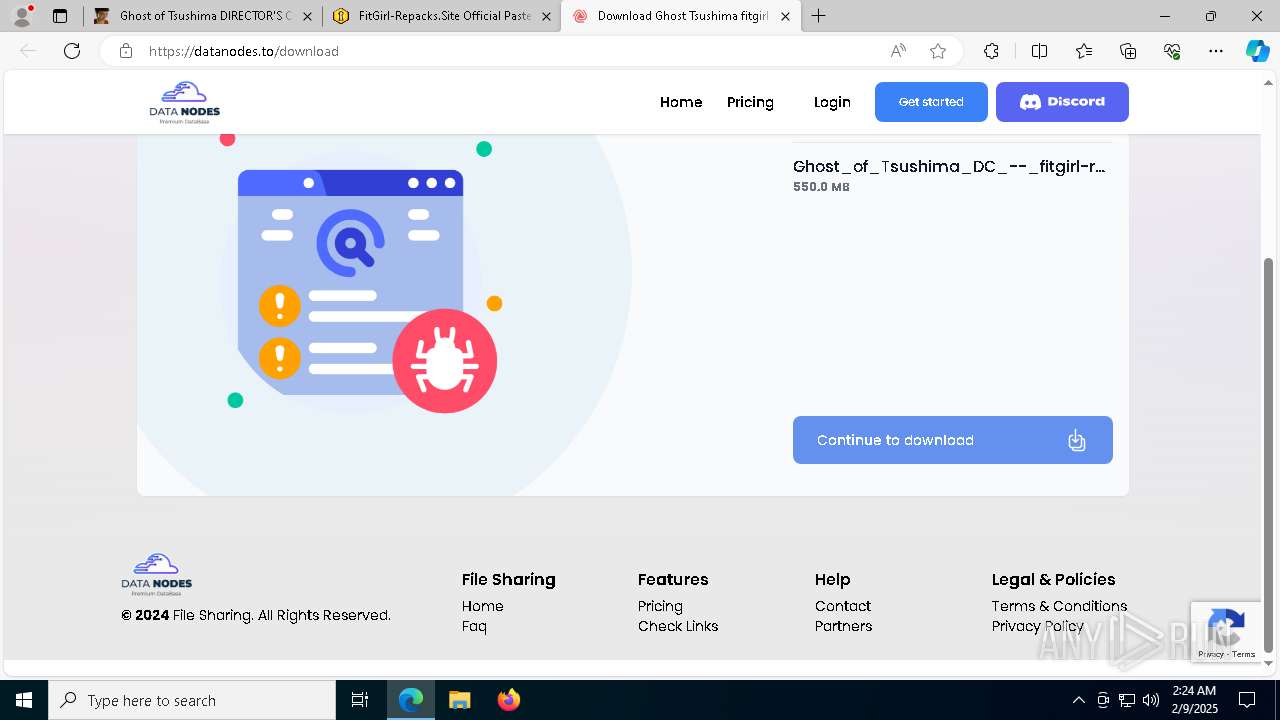The image size is (1280, 720).
Task: Click the Data Nodes header logo
Action: tap(185, 102)
